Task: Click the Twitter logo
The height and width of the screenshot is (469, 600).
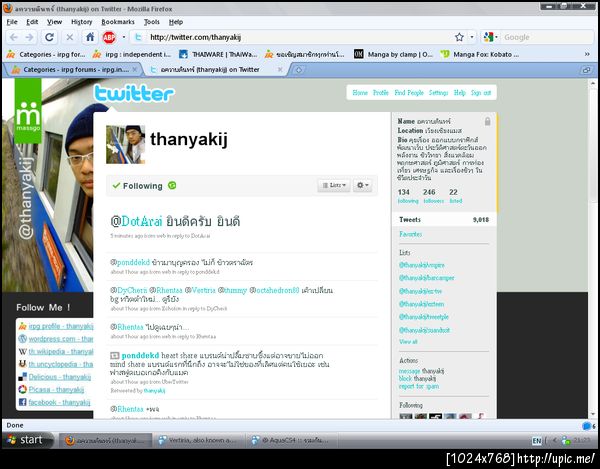Action: (x=134, y=94)
